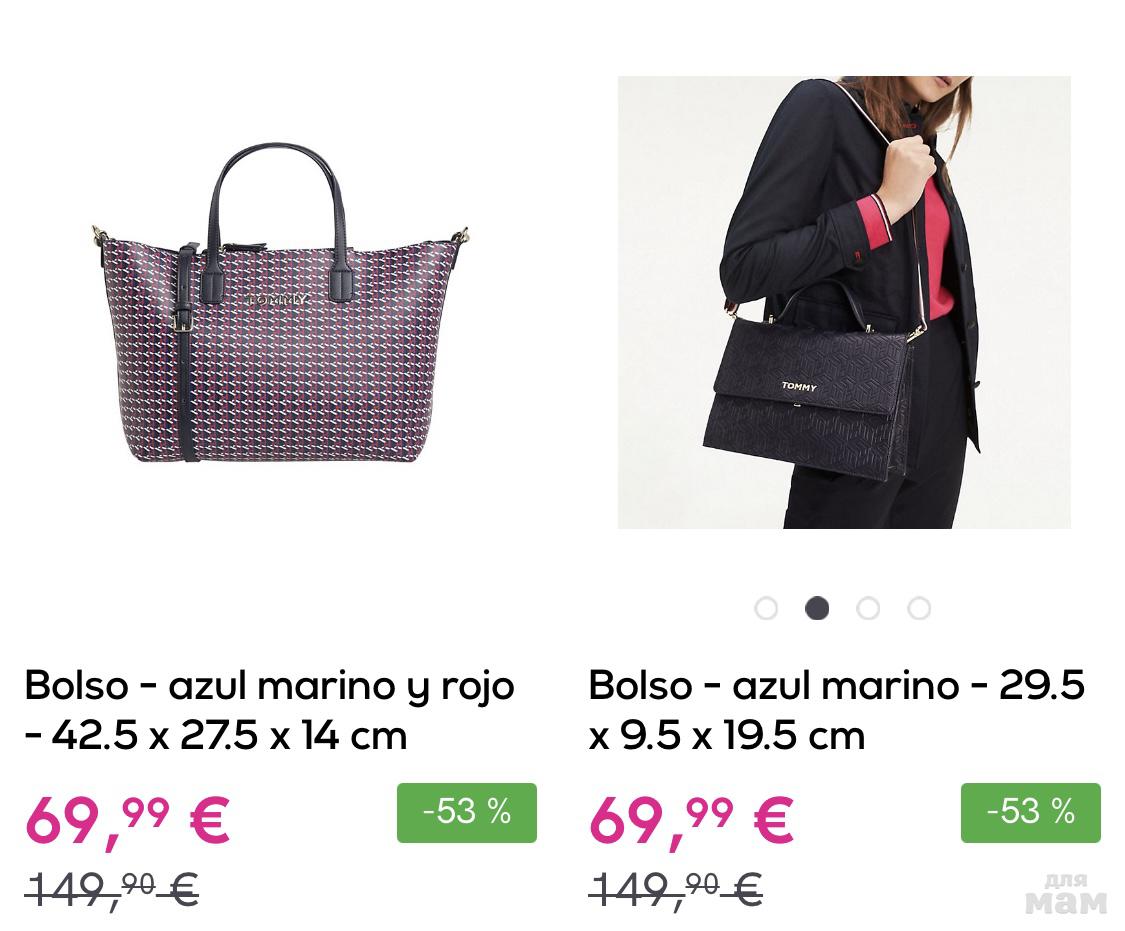The width and height of the screenshot is (1125, 931).
Task: Click the grey 'для мам' watermark logo
Action: [x=1066, y=894]
